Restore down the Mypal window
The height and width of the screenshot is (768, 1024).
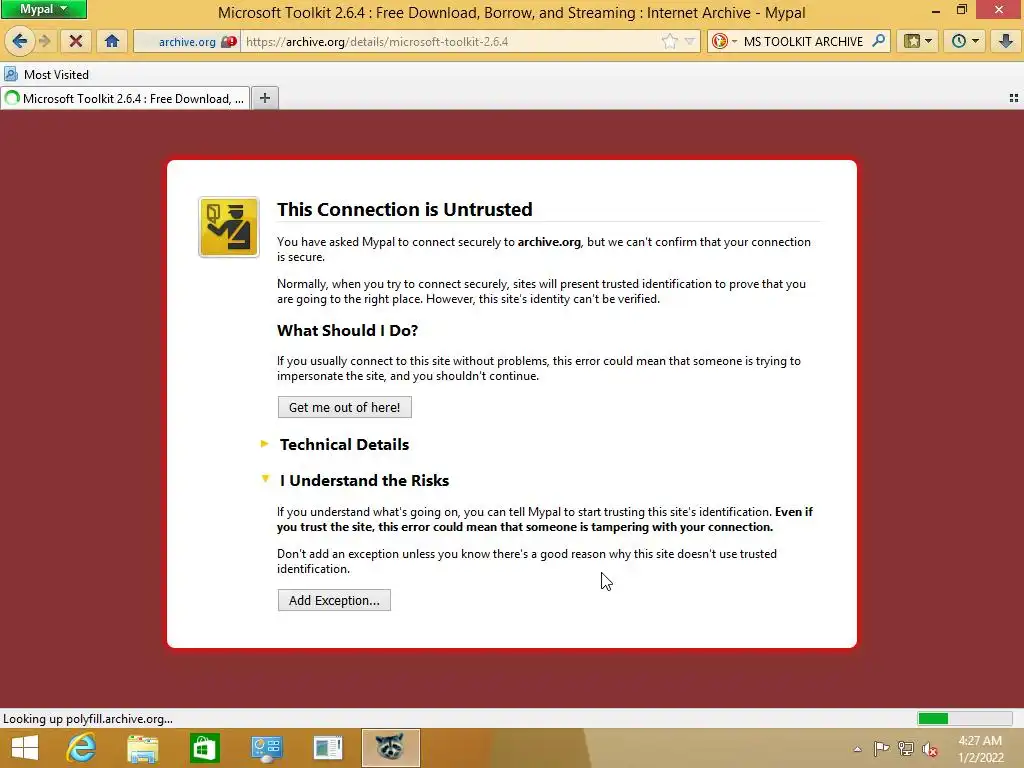point(961,10)
